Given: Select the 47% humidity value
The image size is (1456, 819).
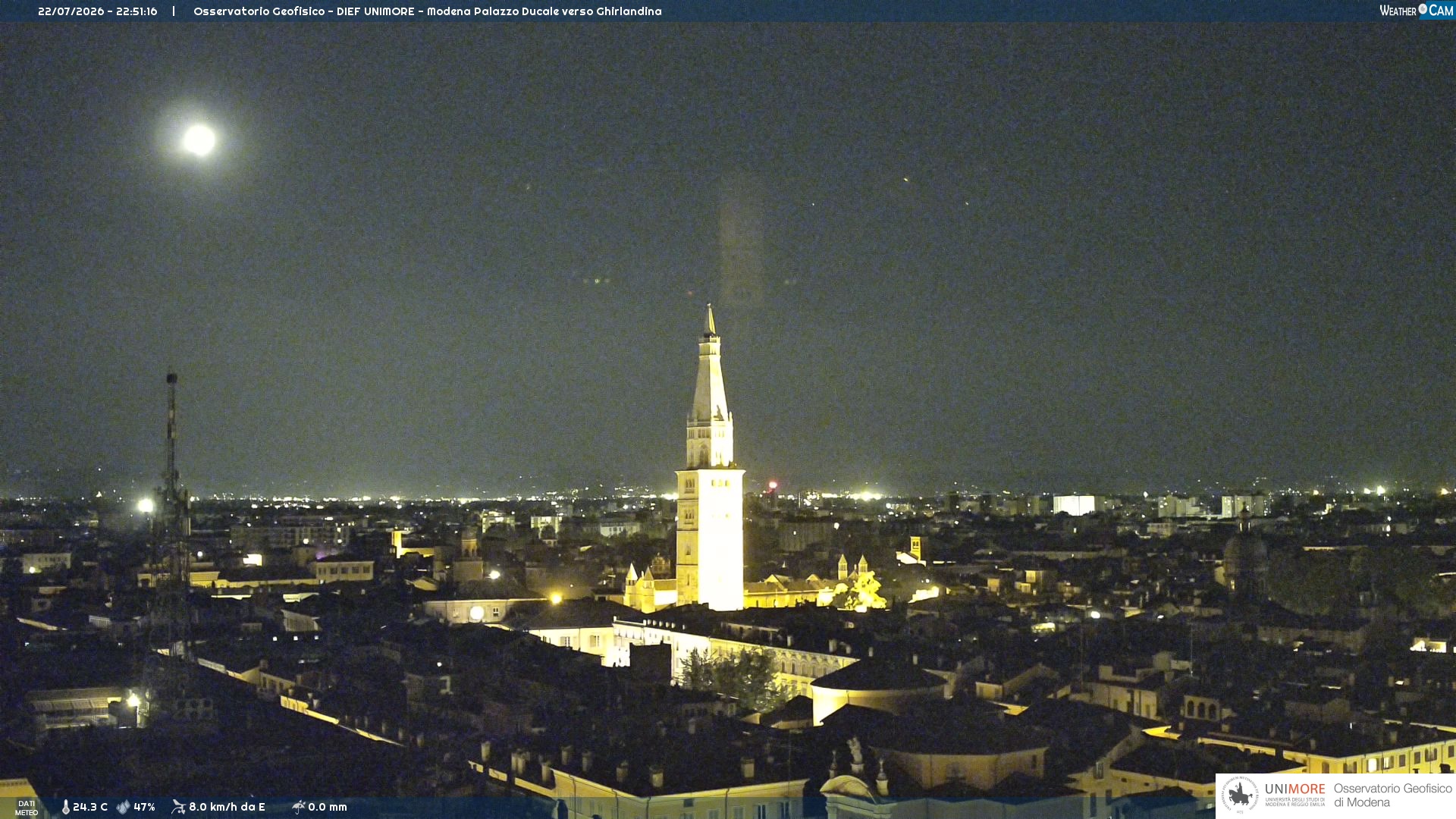Looking at the screenshot, I should pyautogui.click(x=144, y=808).
